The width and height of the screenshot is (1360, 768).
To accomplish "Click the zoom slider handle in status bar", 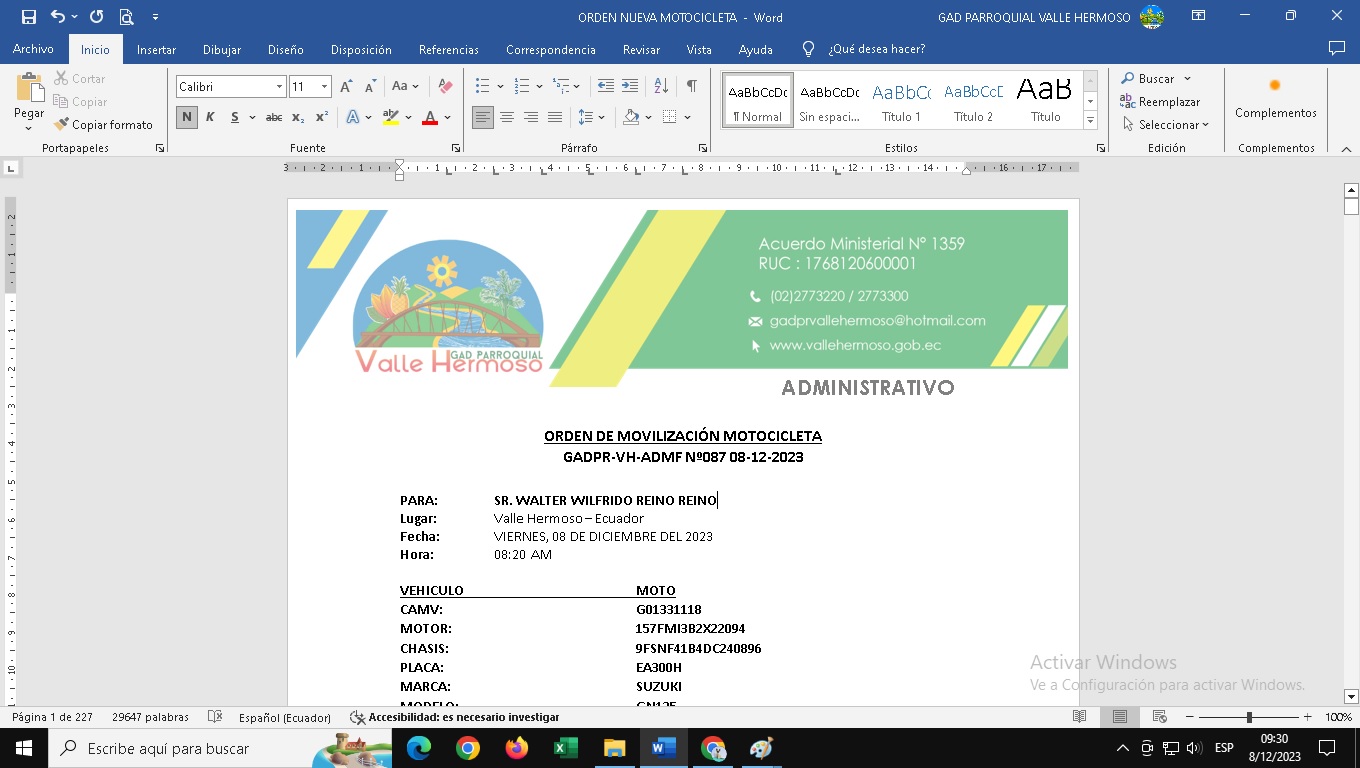I will [1249, 717].
